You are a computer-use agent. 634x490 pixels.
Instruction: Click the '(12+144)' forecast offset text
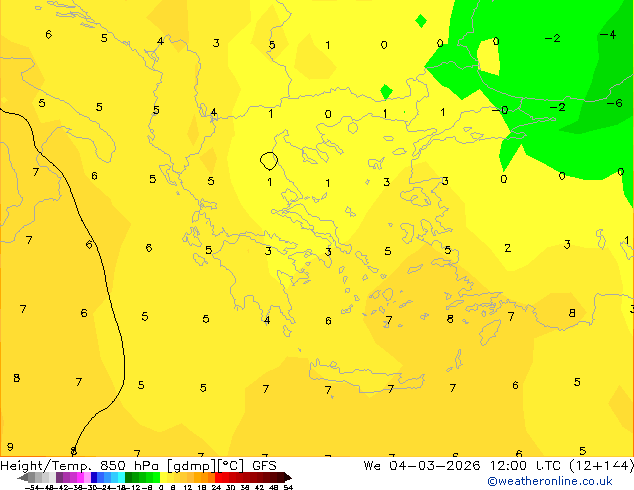pyautogui.click(x=602, y=466)
